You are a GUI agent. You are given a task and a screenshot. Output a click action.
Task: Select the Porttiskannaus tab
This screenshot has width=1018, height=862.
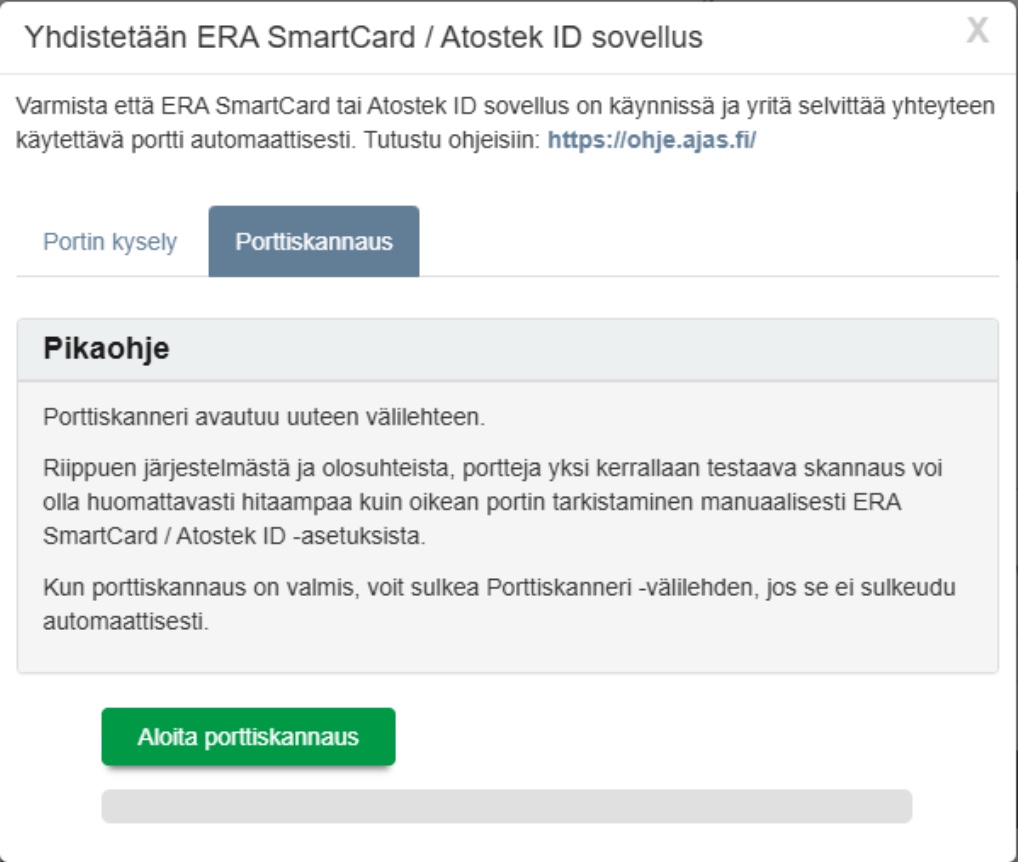click(313, 243)
